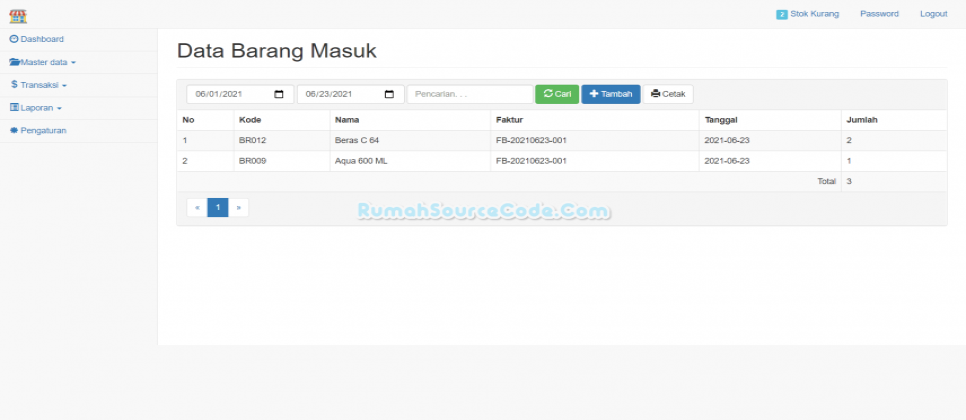This screenshot has width=966, height=420.
Task: Select the BR012 code cell
Action: (282, 140)
